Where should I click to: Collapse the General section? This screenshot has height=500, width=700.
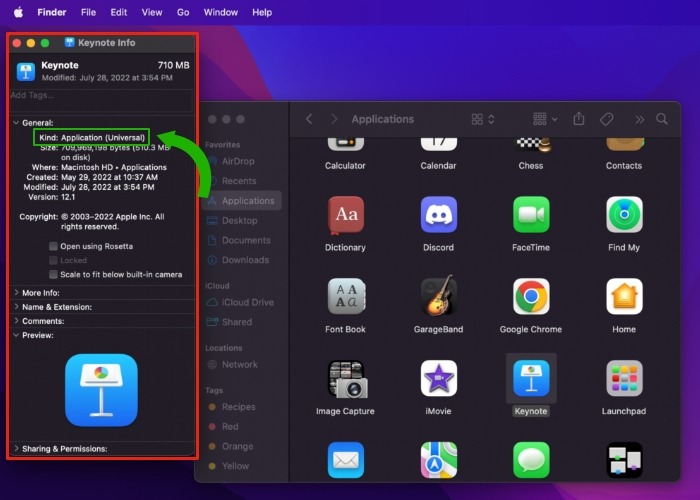pos(16,122)
